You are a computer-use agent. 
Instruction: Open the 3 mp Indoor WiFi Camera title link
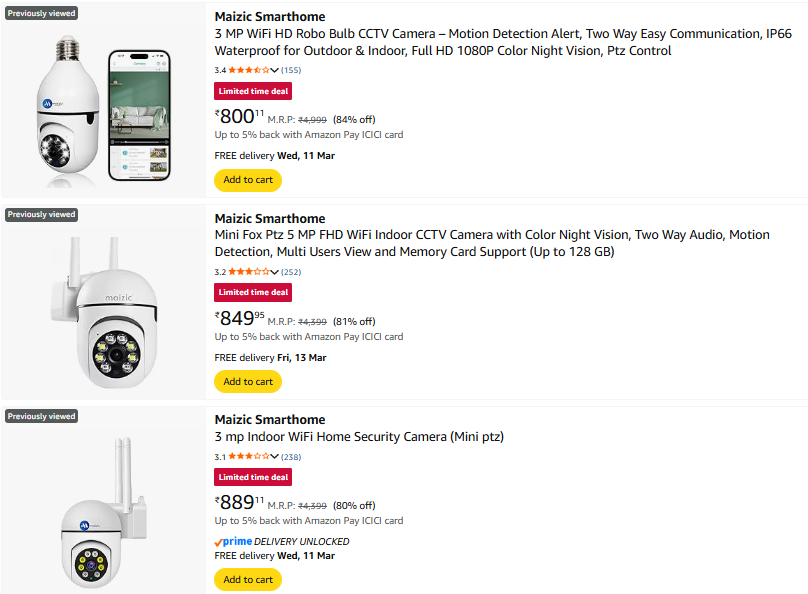coord(359,437)
